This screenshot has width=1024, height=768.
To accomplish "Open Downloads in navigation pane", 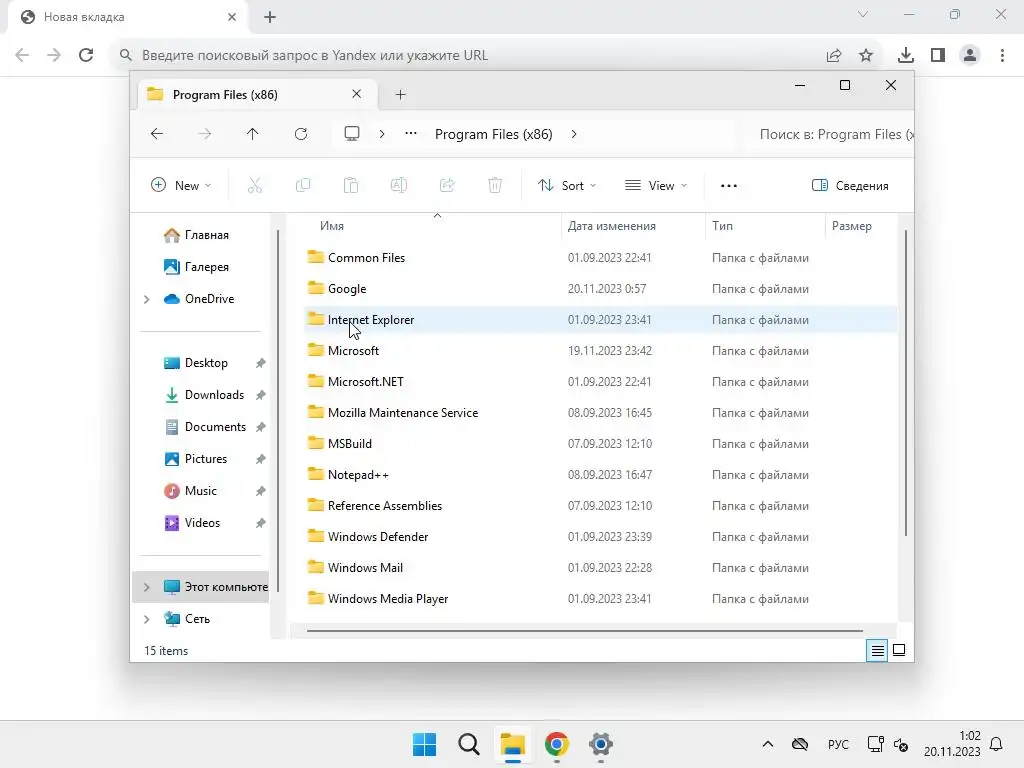I will [204, 394].
